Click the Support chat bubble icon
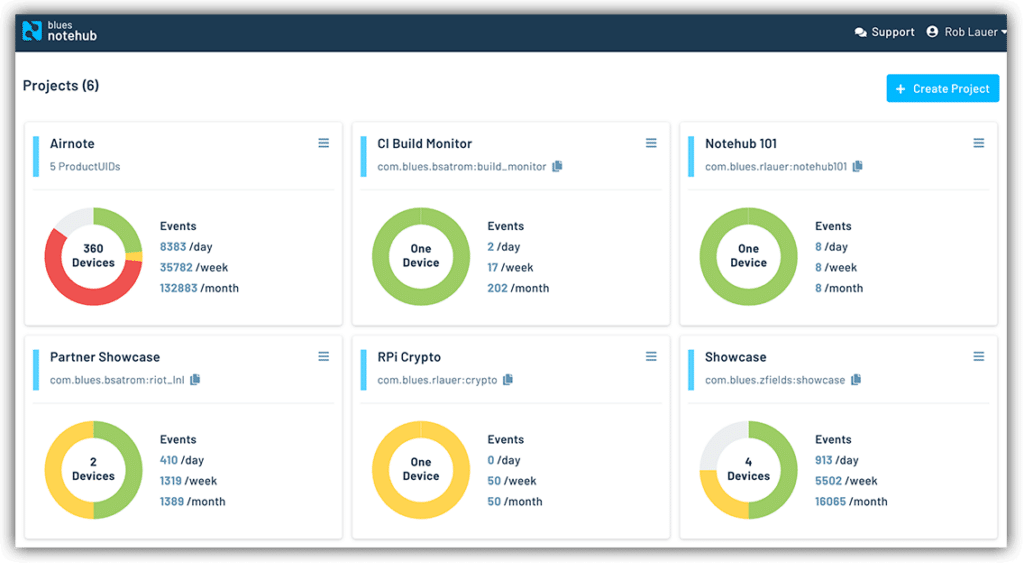Viewport: 1024px width, 571px height. (860, 32)
